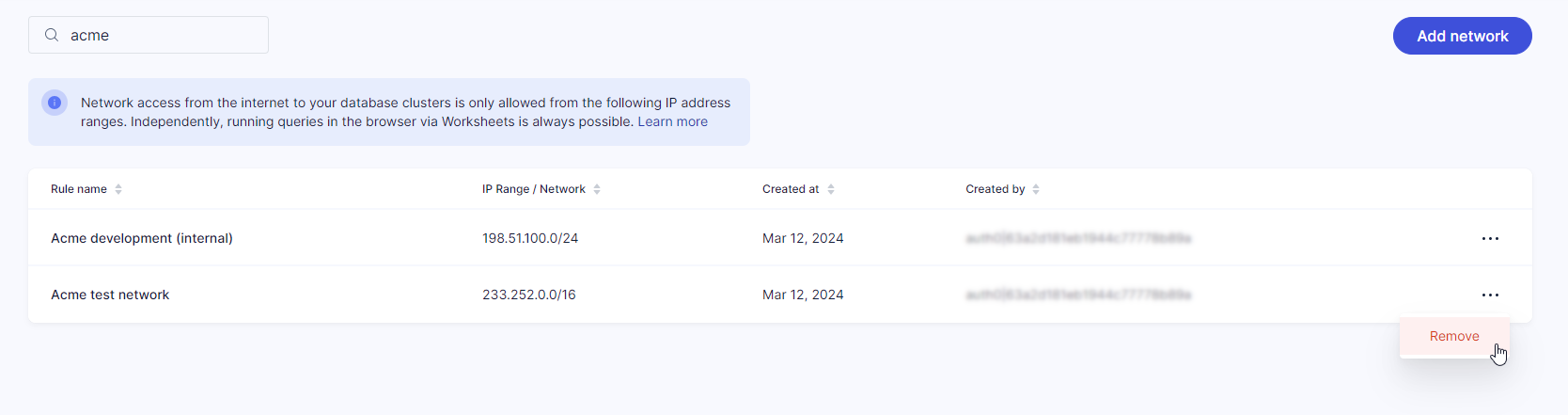This screenshot has width=1568, height=415.
Task: Click the Rule name column header label
Action: (79, 189)
